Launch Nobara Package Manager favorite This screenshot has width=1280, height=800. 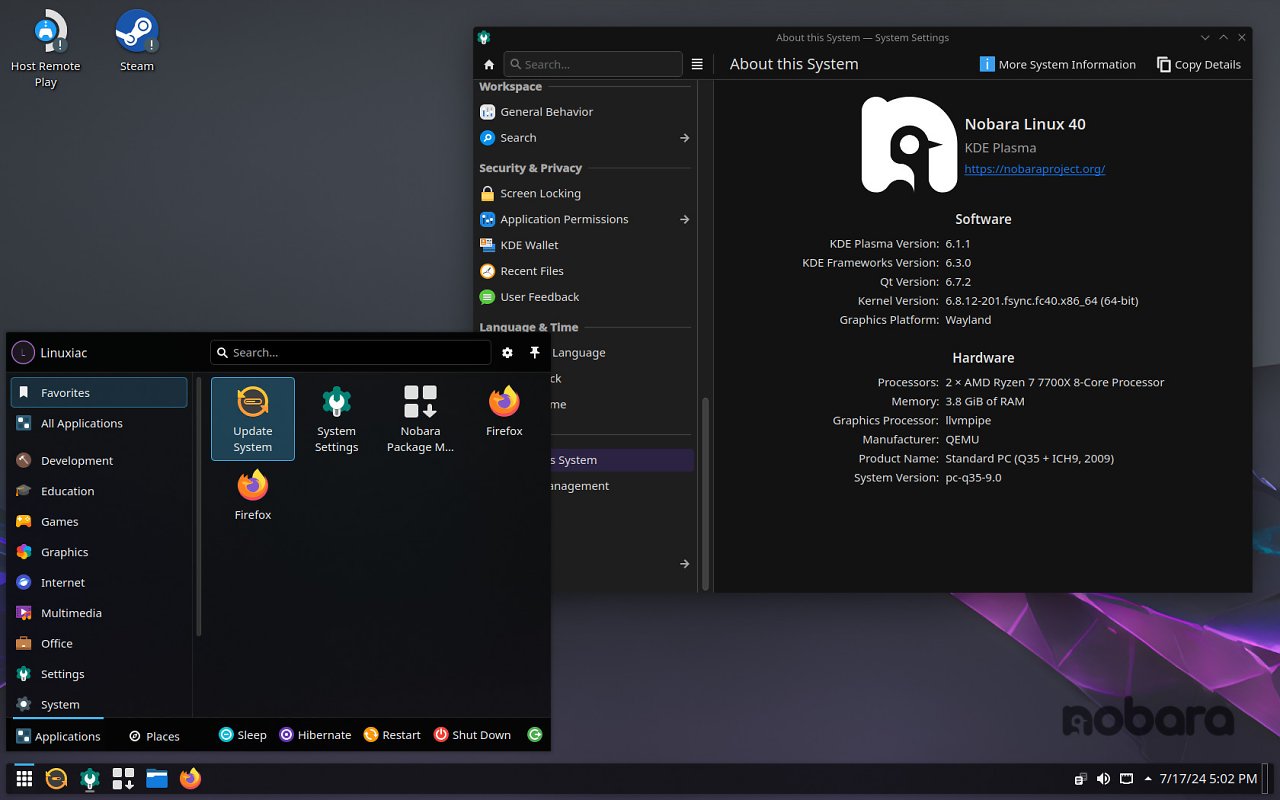[x=420, y=419]
